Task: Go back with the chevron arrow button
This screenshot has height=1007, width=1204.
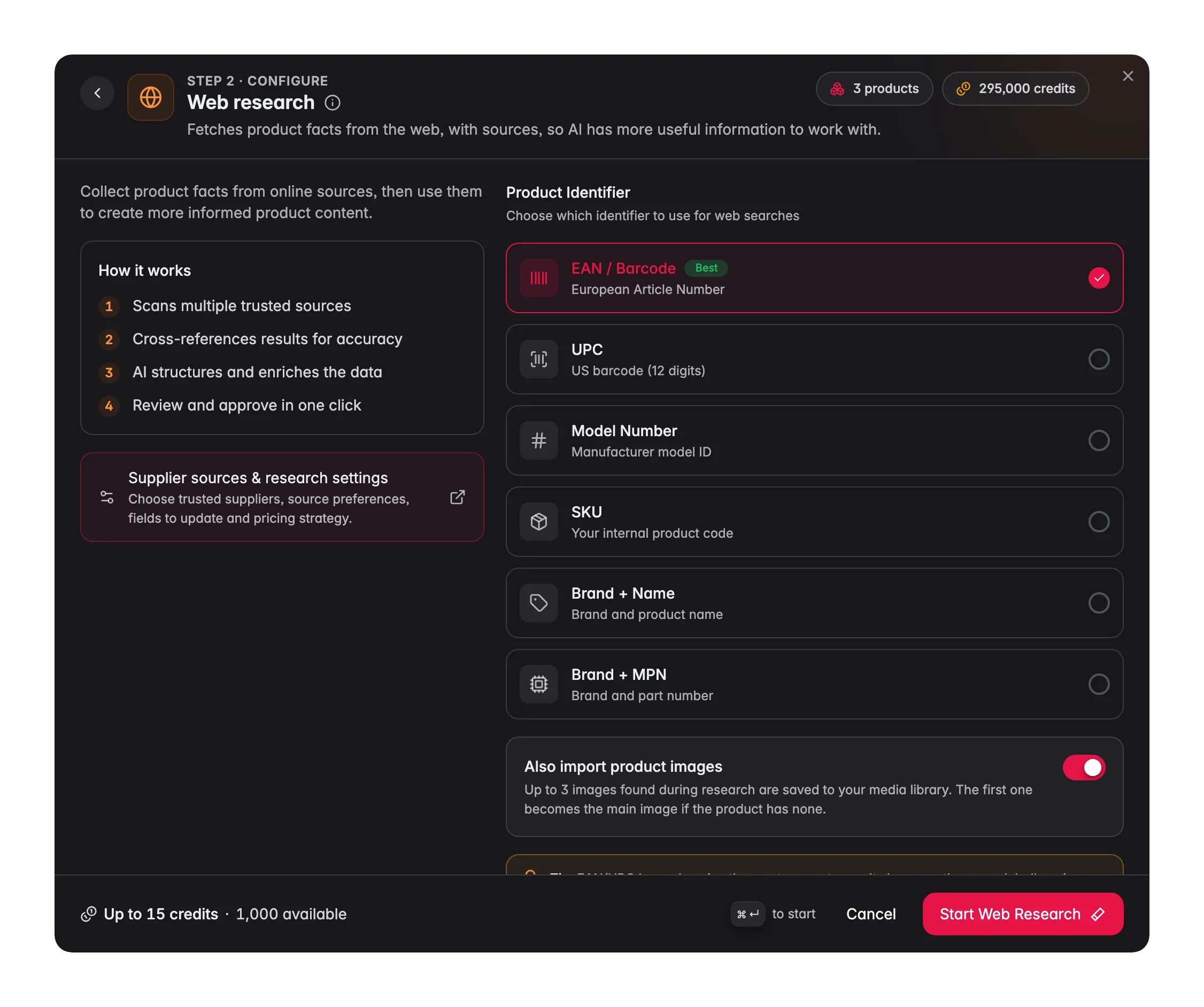Action: click(97, 93)
